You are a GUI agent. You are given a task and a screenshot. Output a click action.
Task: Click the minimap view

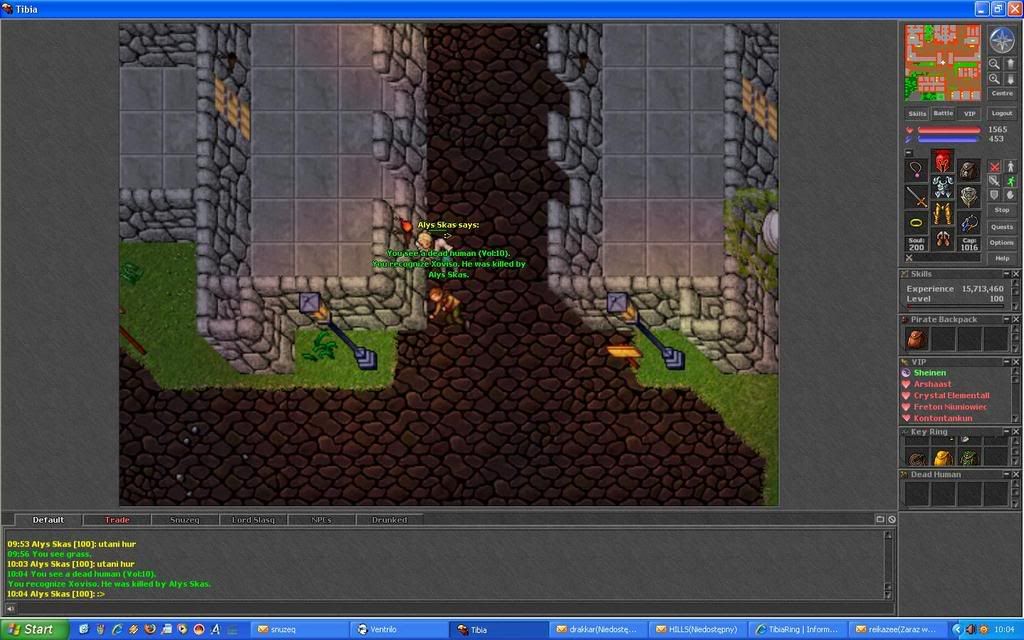tap(942, 63)
